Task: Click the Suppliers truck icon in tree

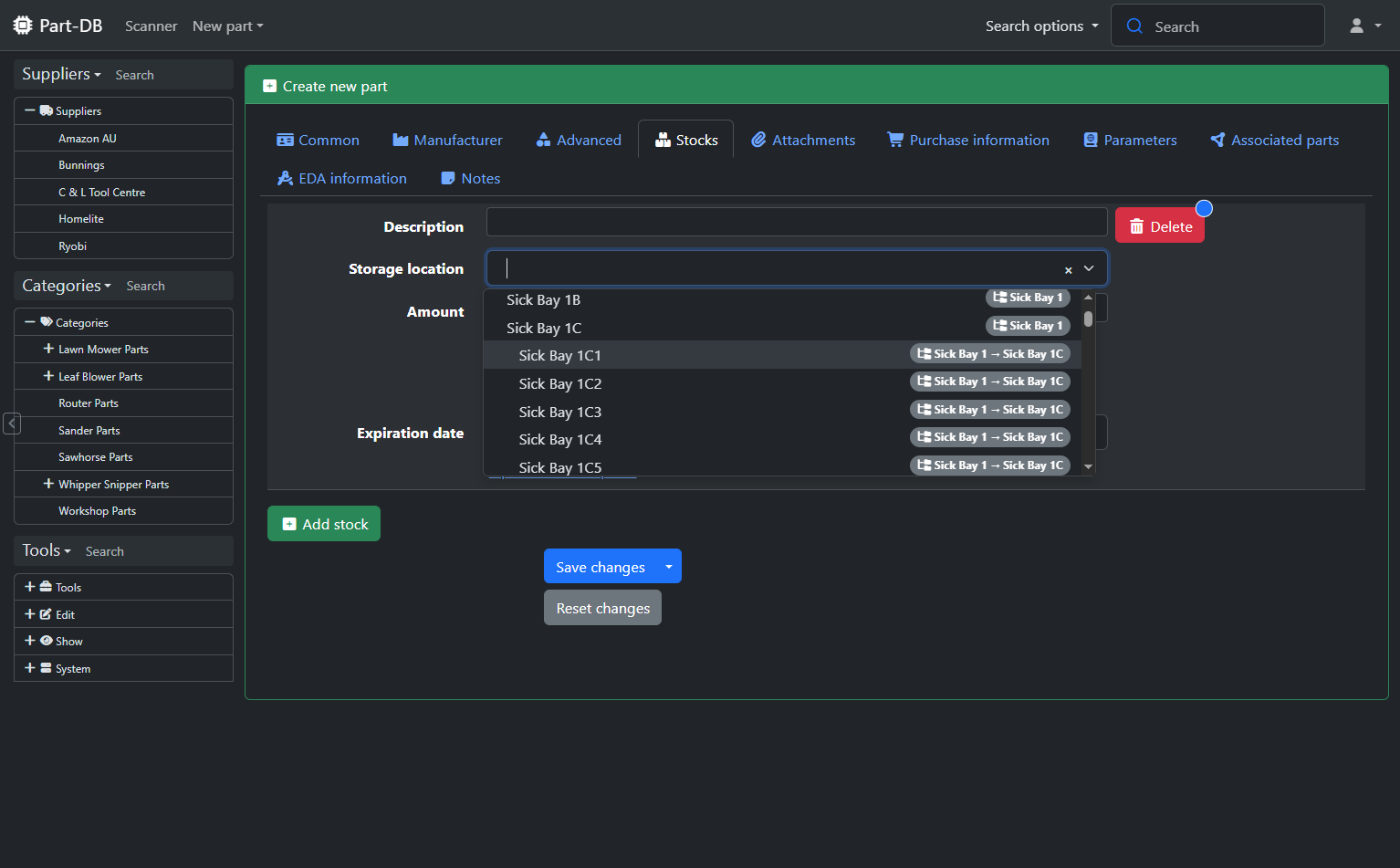Action: (47, 110)
